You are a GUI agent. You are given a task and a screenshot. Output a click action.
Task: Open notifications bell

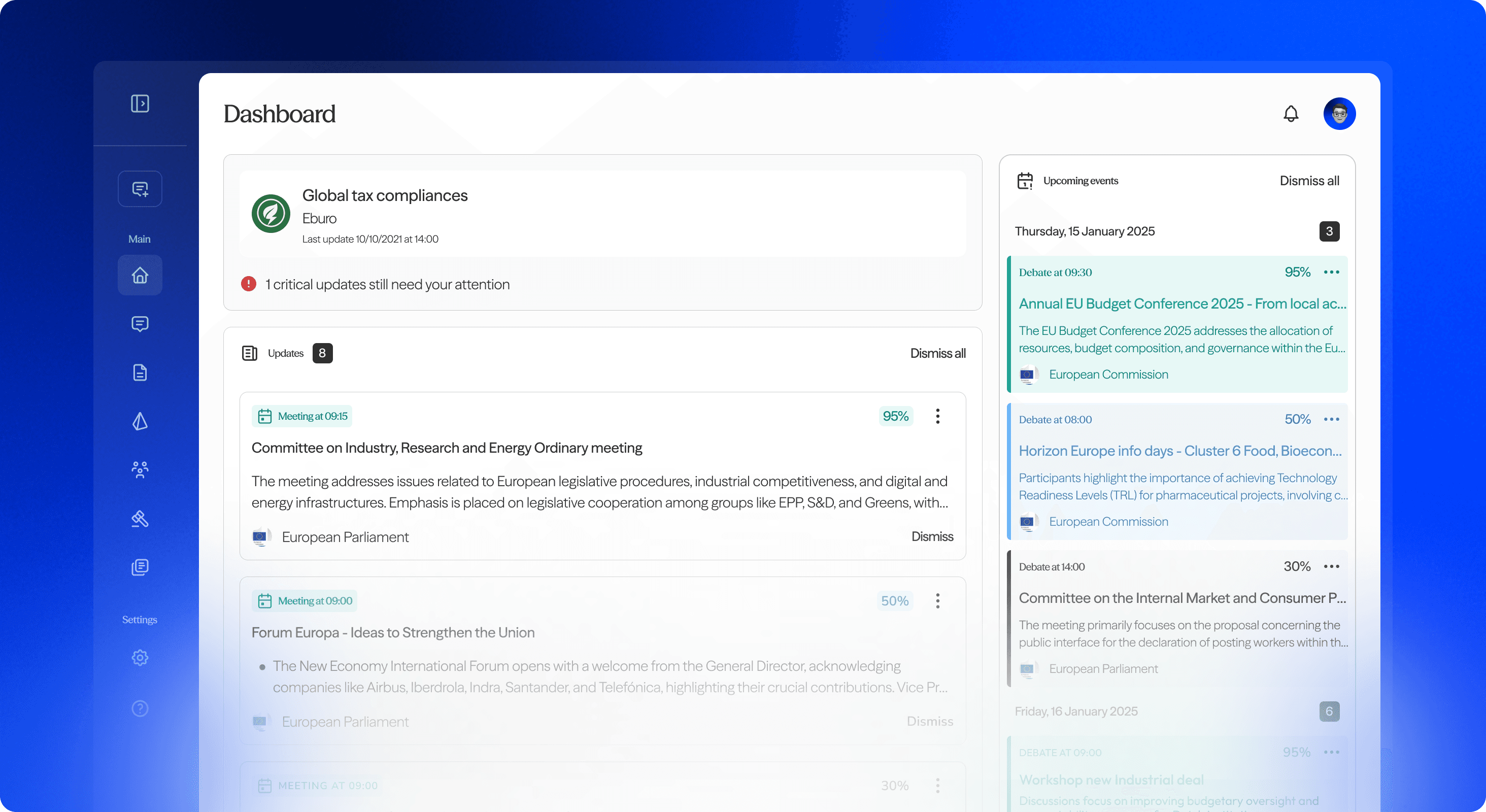click(1291, 114)
